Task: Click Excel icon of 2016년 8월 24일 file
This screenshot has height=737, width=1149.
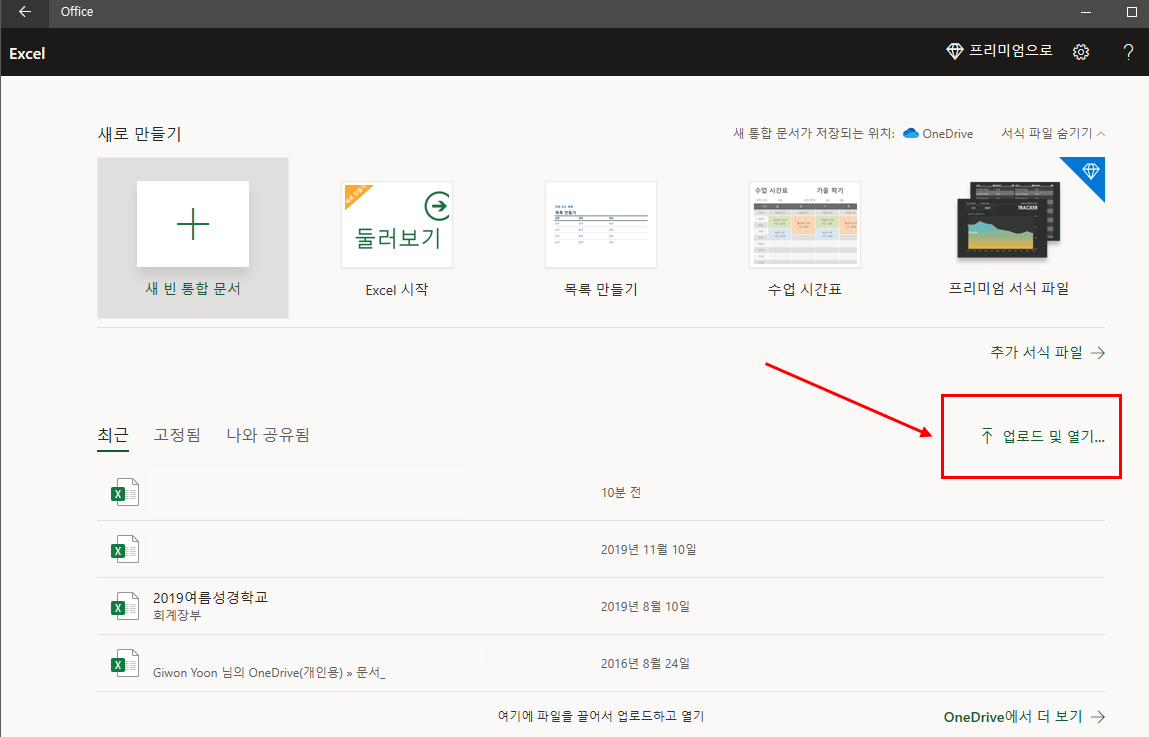Action: pyautogui.click(x=125, y=664)
